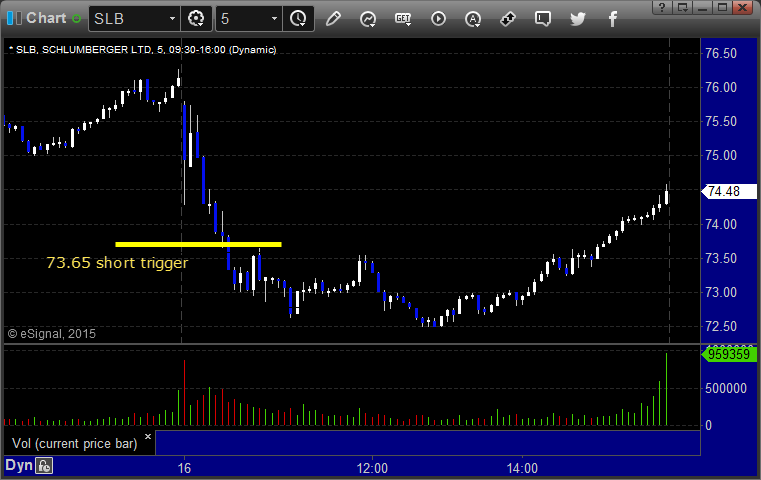Click the 73.50 price axis label

721,258
